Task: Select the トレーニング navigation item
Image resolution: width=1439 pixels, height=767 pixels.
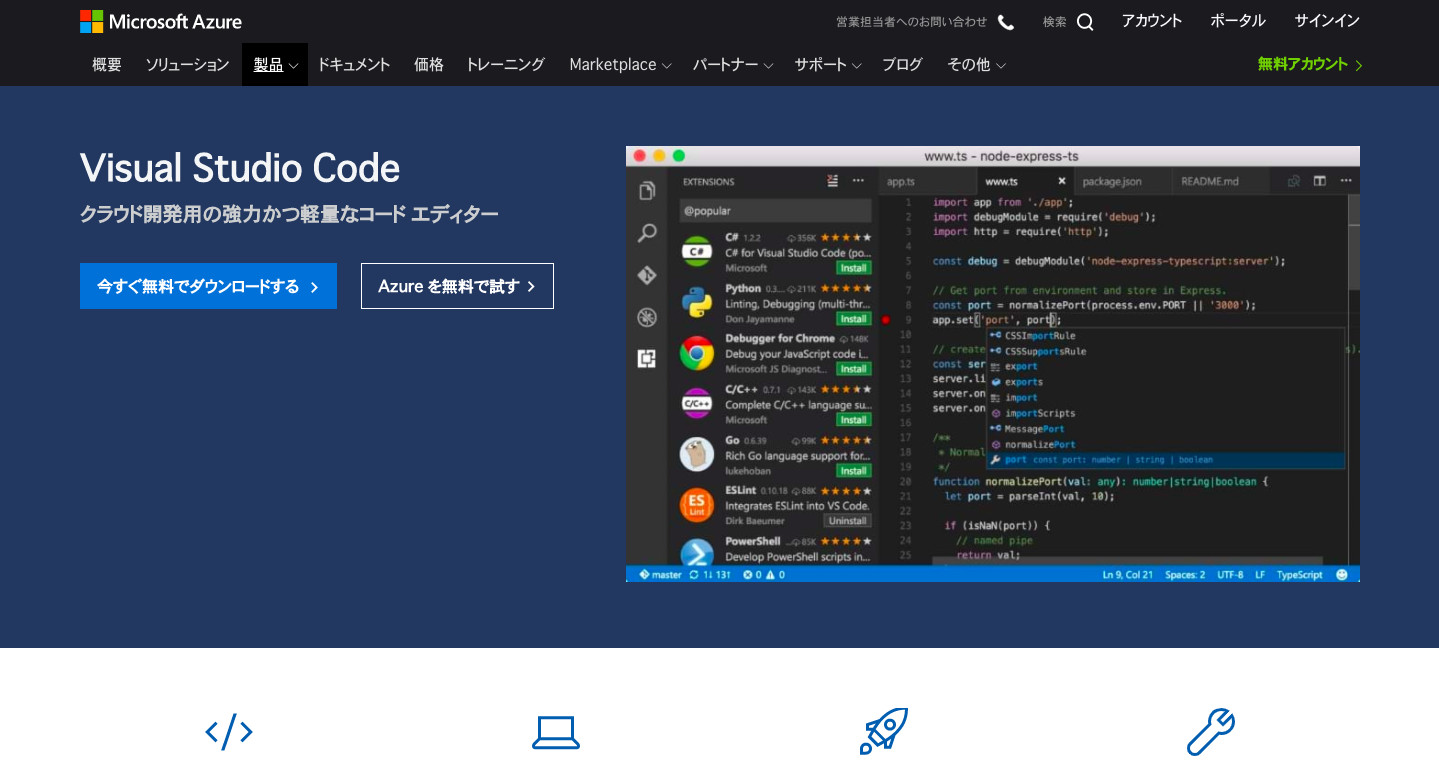Action: pos(505,65)
